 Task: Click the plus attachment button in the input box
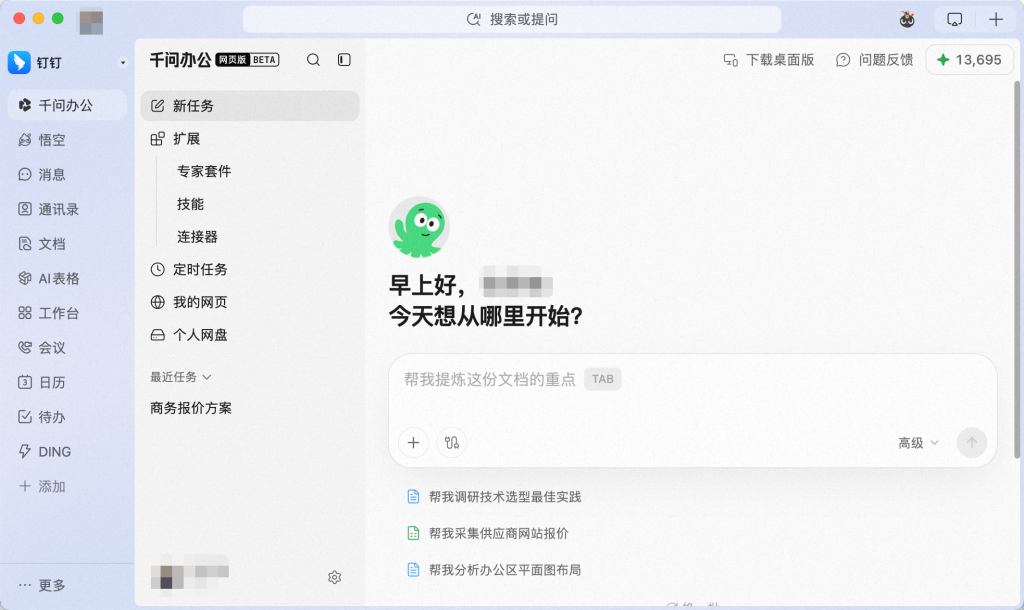coord(413,443)
